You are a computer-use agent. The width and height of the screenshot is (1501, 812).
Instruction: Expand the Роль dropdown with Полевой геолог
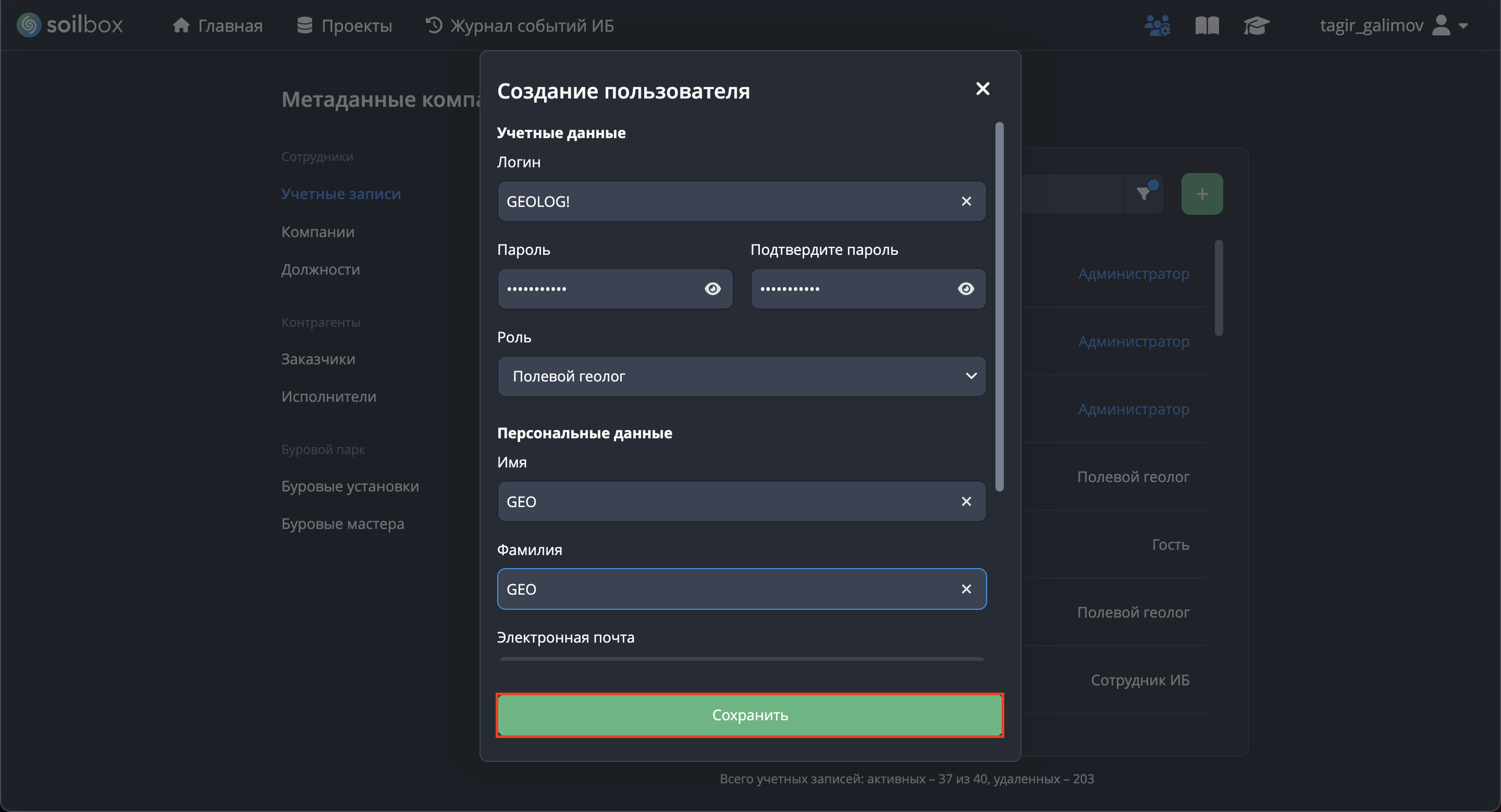coord(741,376)
